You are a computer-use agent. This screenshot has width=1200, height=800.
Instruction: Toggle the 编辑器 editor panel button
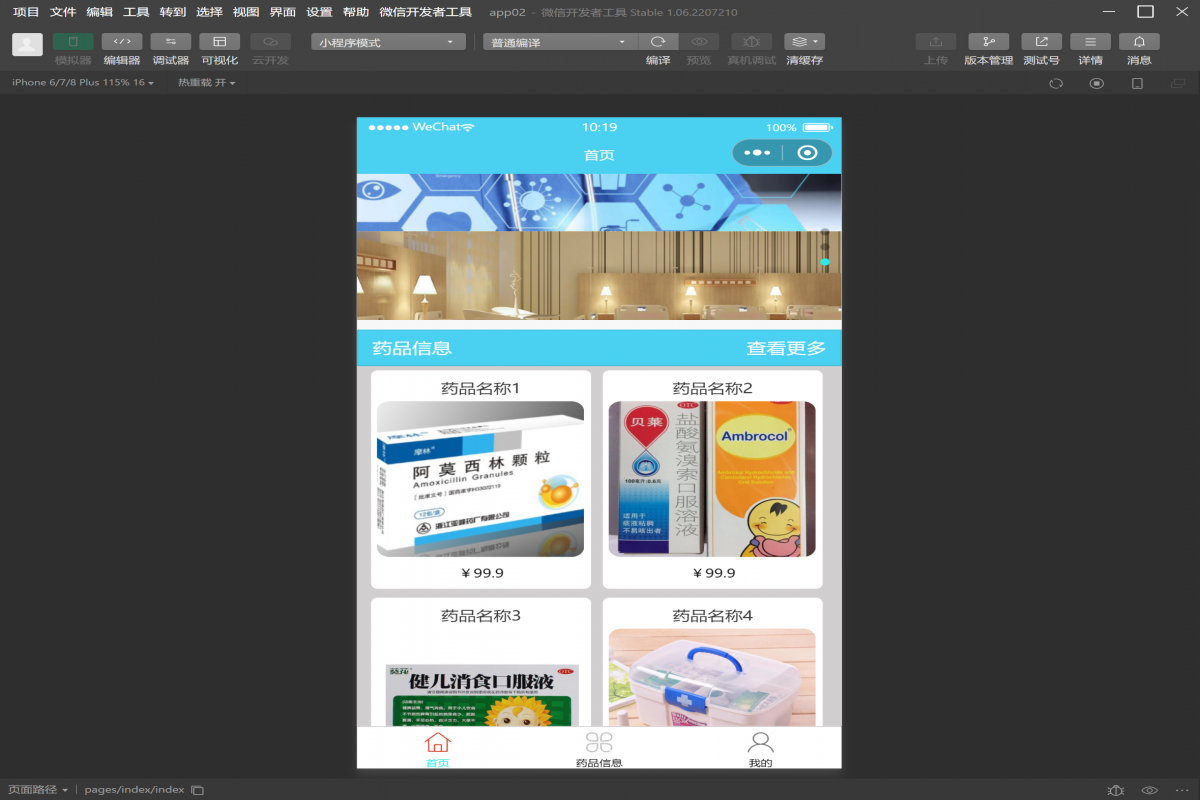coord(122,42)
